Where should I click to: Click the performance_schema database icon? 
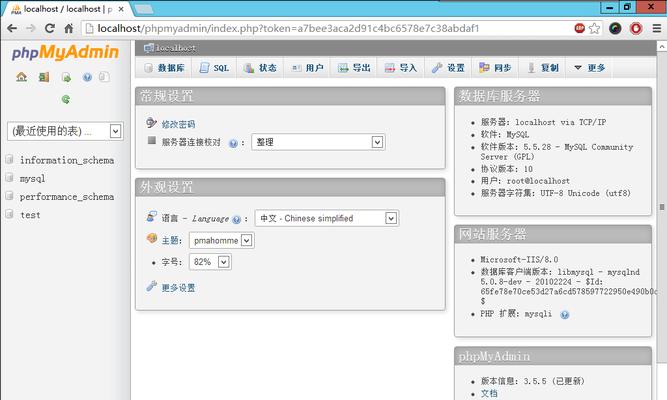tap(9, 196)
